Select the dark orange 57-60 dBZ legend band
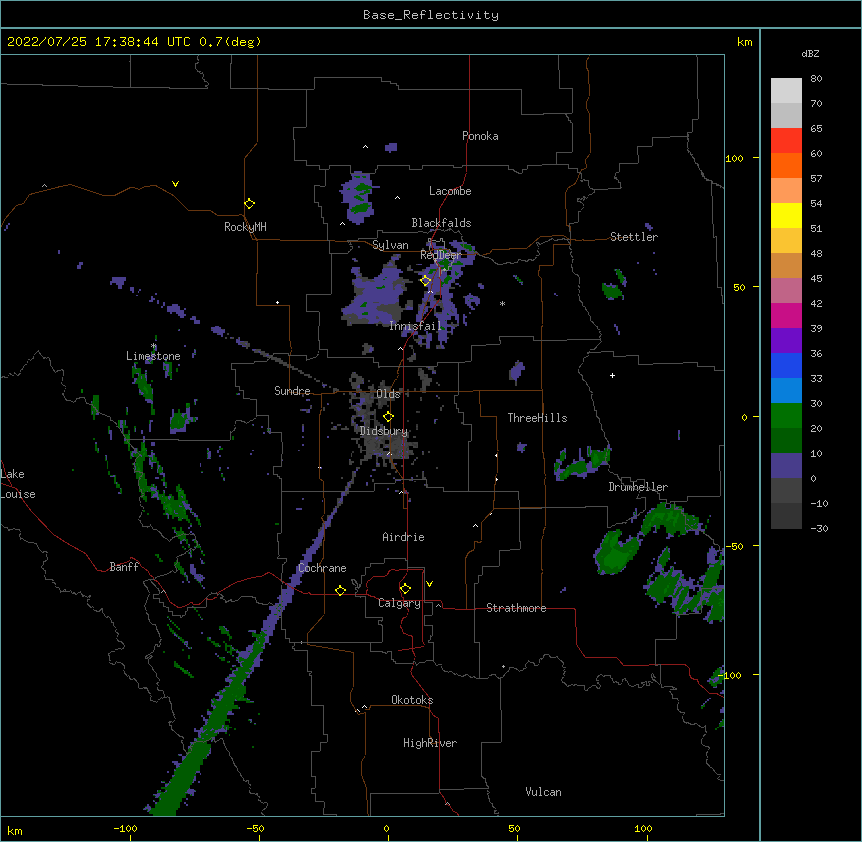 click(786, 165)
